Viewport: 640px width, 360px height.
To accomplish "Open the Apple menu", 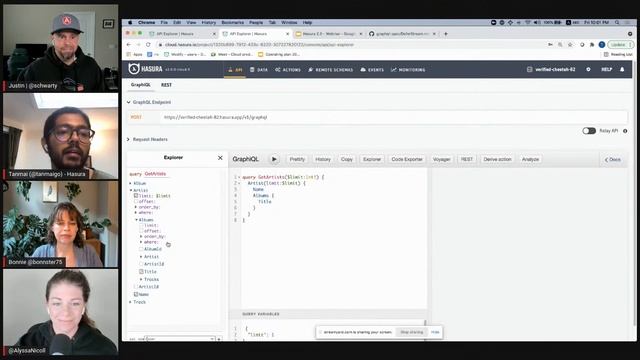I will 130,22.
